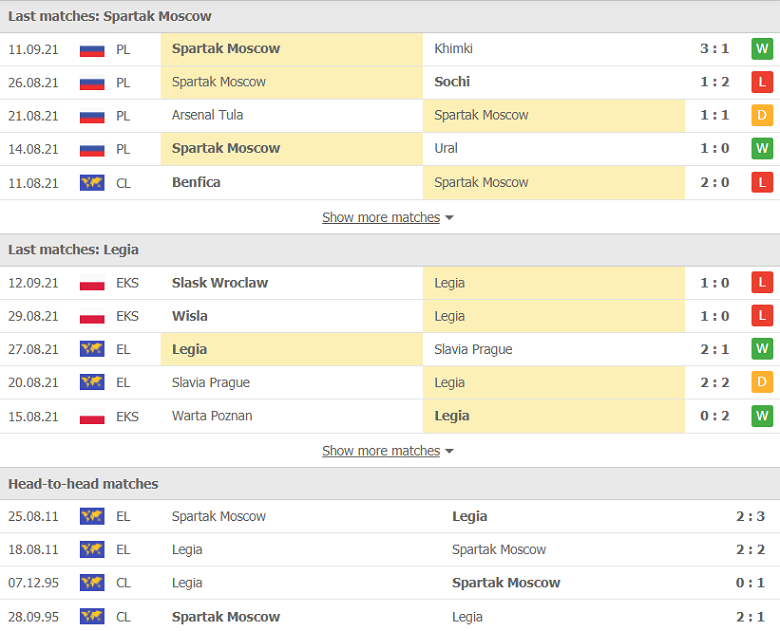Click W result badge for Khimki match
Image resolution: width=780 pixels, height=631 pixels.
[762, 49]
